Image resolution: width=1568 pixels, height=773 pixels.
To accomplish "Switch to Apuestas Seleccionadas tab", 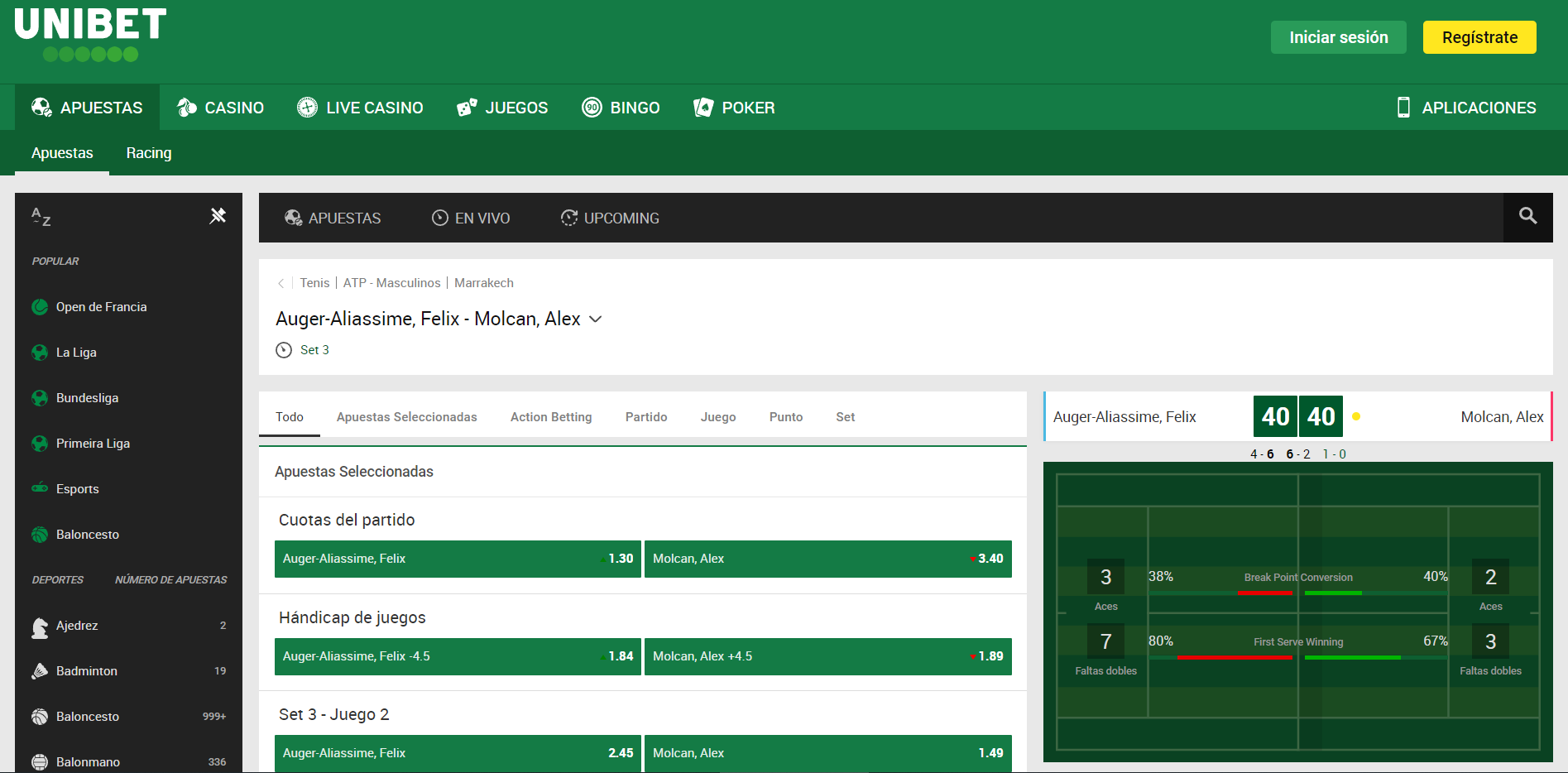I will coord(407,417).
